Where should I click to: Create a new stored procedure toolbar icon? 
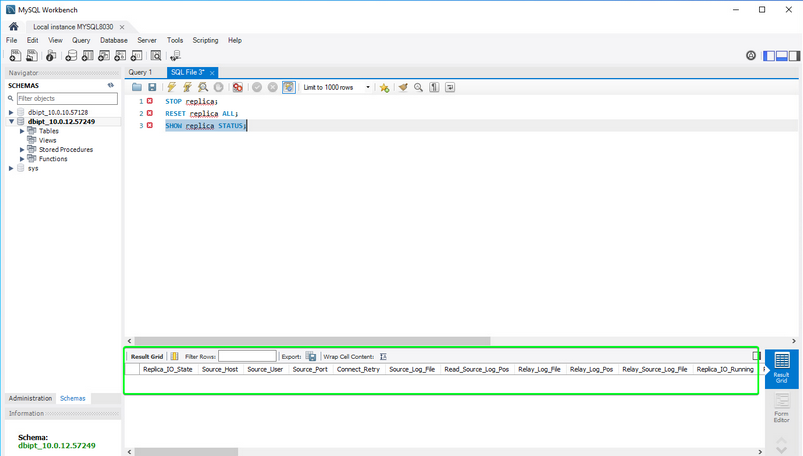[120, 55]
